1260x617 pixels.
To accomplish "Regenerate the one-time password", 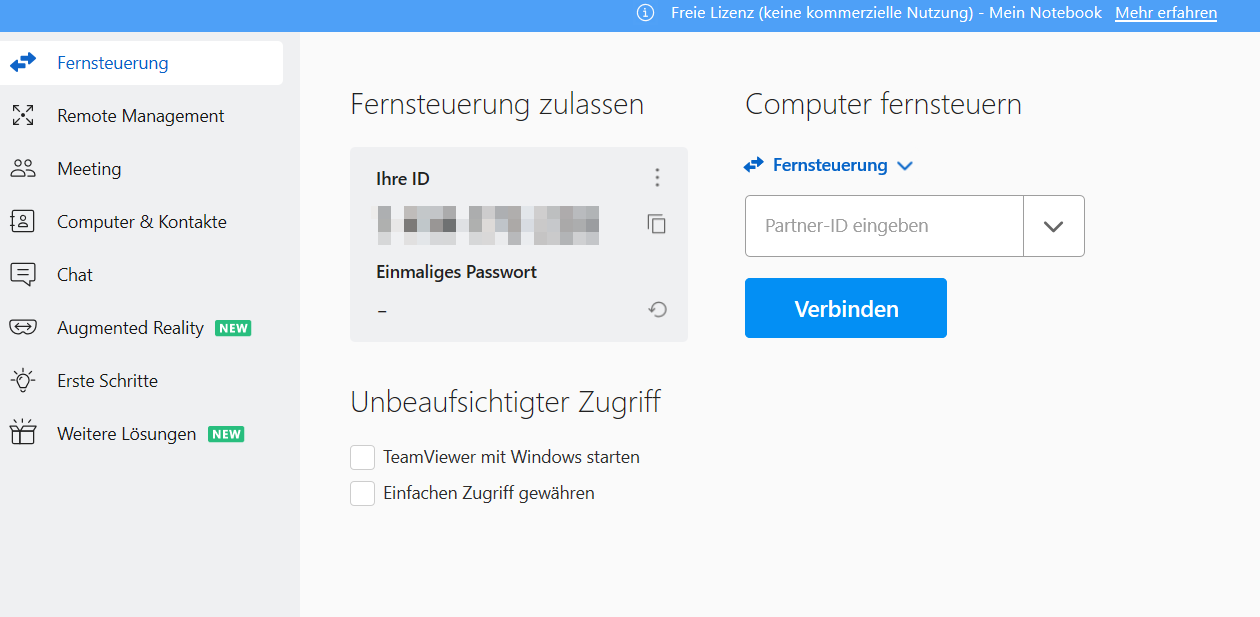I will [x=657, y=310].
